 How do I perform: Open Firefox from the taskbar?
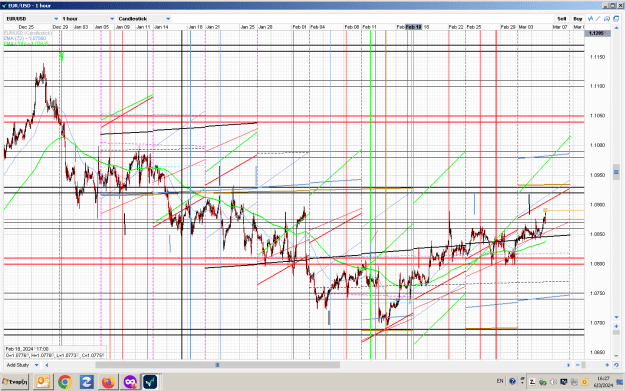point(108,382)
